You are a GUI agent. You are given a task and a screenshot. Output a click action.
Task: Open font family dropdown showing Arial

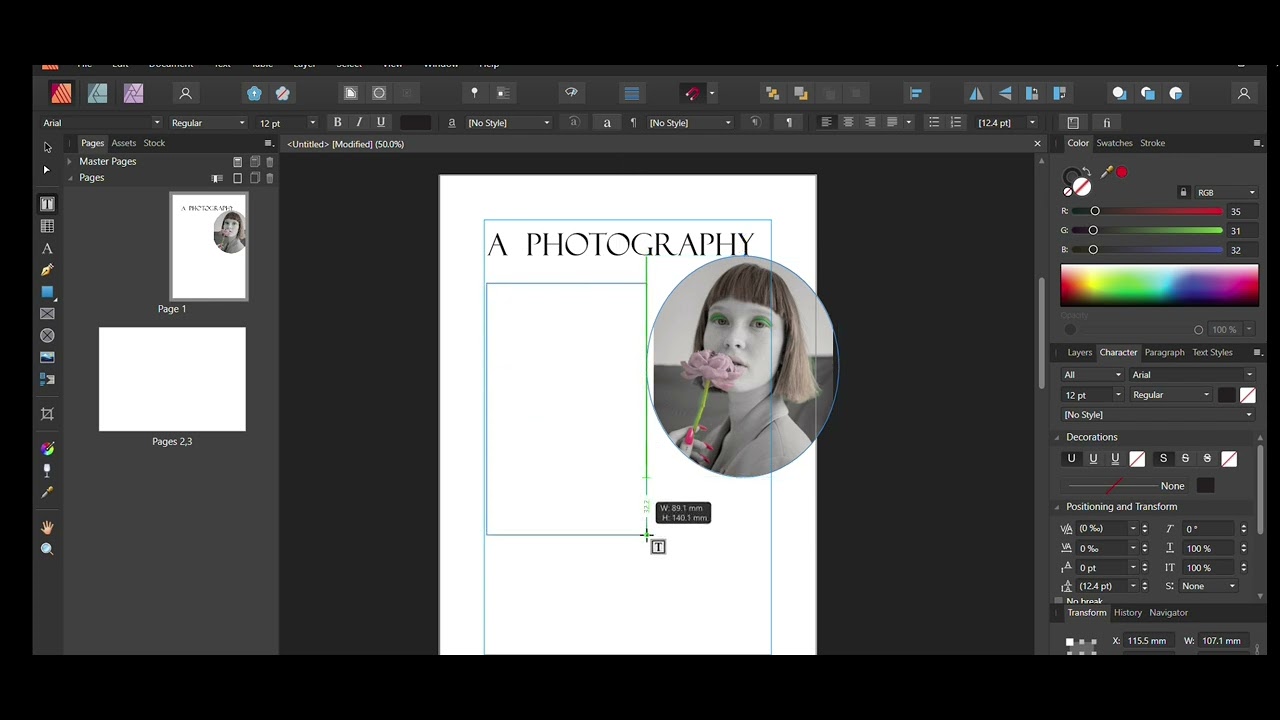[100, 122]
